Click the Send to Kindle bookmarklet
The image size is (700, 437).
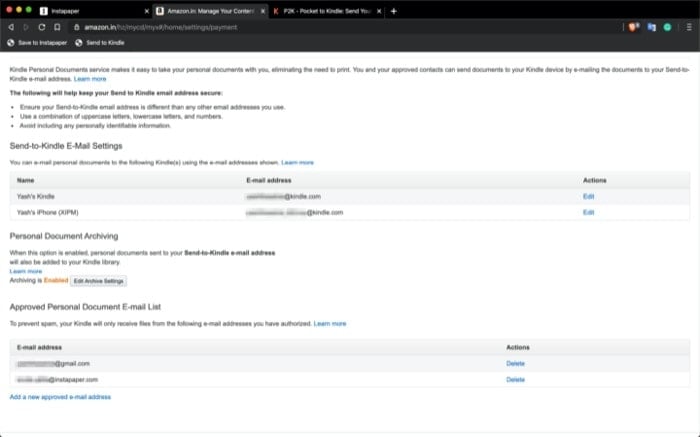100,43
